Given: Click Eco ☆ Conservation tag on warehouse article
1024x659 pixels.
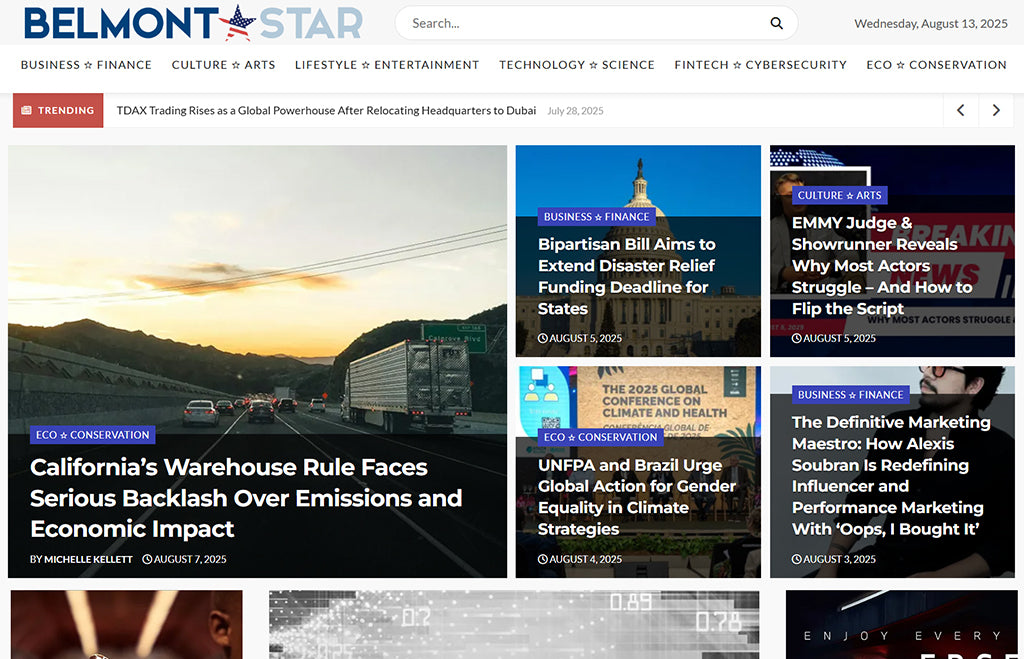Looking at the screenshot, I should click(x=92, y=435).
